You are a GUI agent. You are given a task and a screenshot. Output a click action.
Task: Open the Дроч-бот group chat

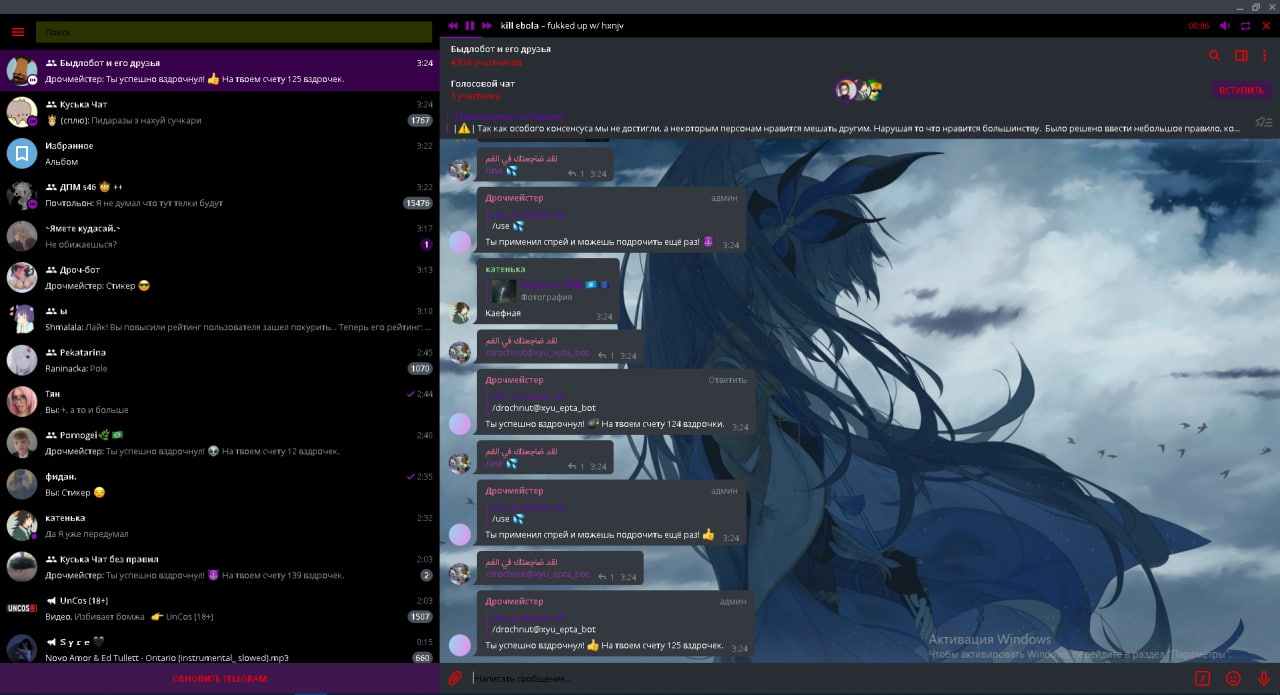click(x=219, y=278)
